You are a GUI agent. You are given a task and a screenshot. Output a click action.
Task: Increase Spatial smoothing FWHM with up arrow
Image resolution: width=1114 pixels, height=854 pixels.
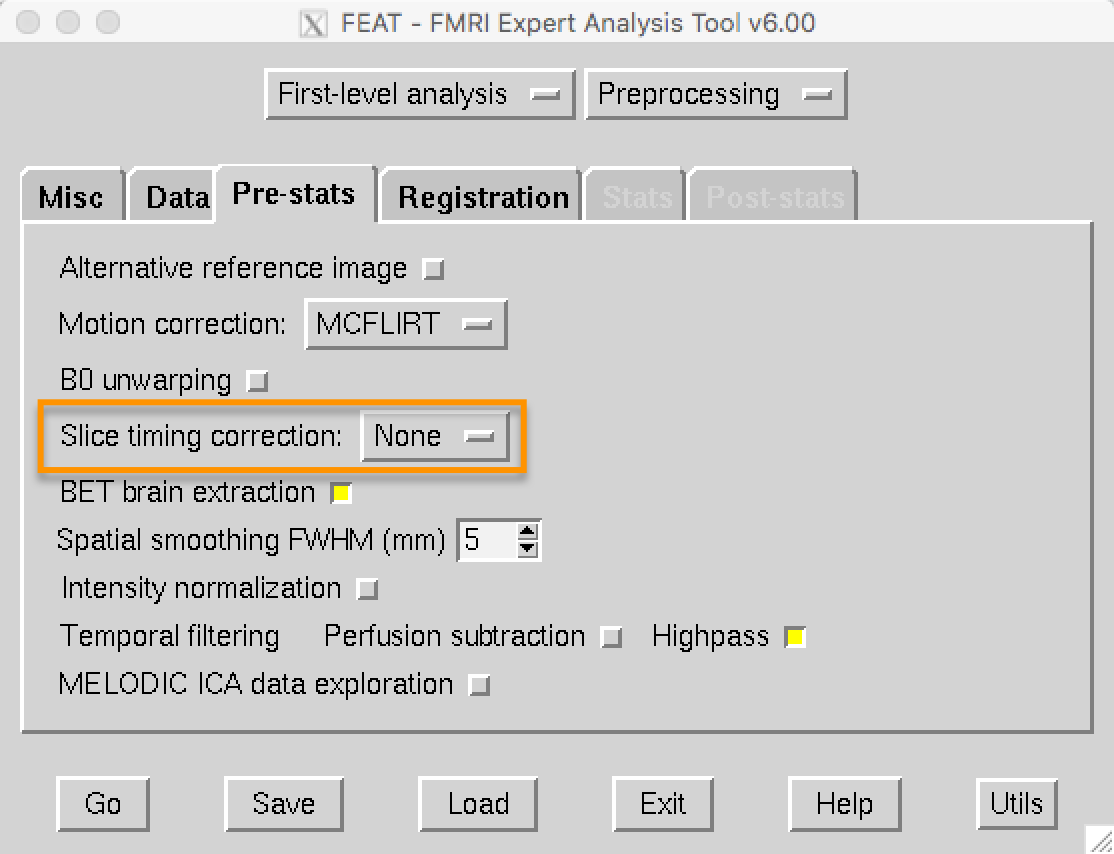[527, 532]
